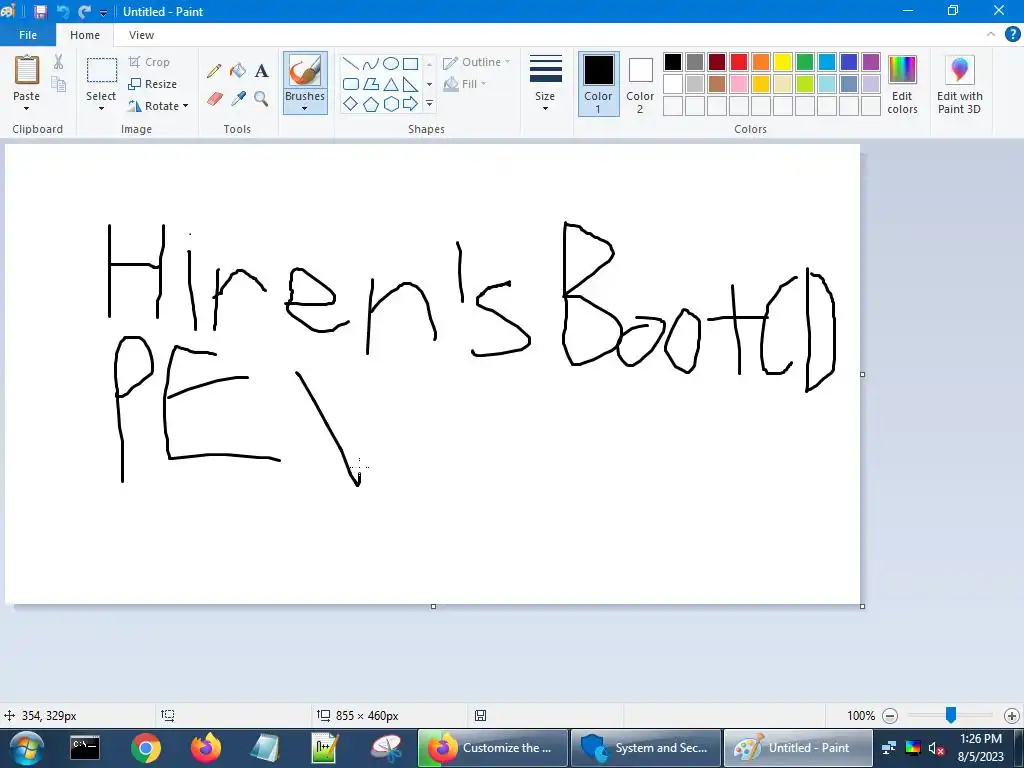Click the Crop button
The width and height of the screenshot is (1024, 768).
click(150, 62)
